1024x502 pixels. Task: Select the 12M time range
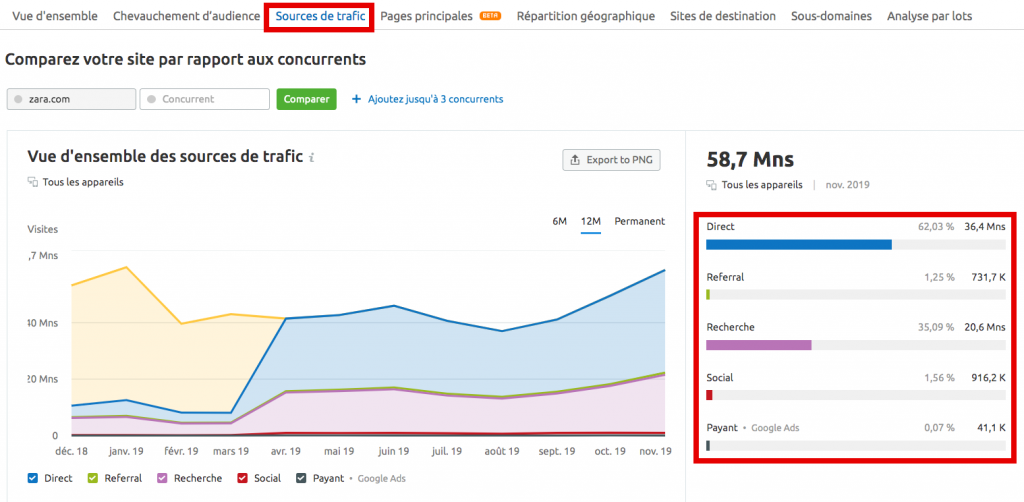(x=591, y=221)
